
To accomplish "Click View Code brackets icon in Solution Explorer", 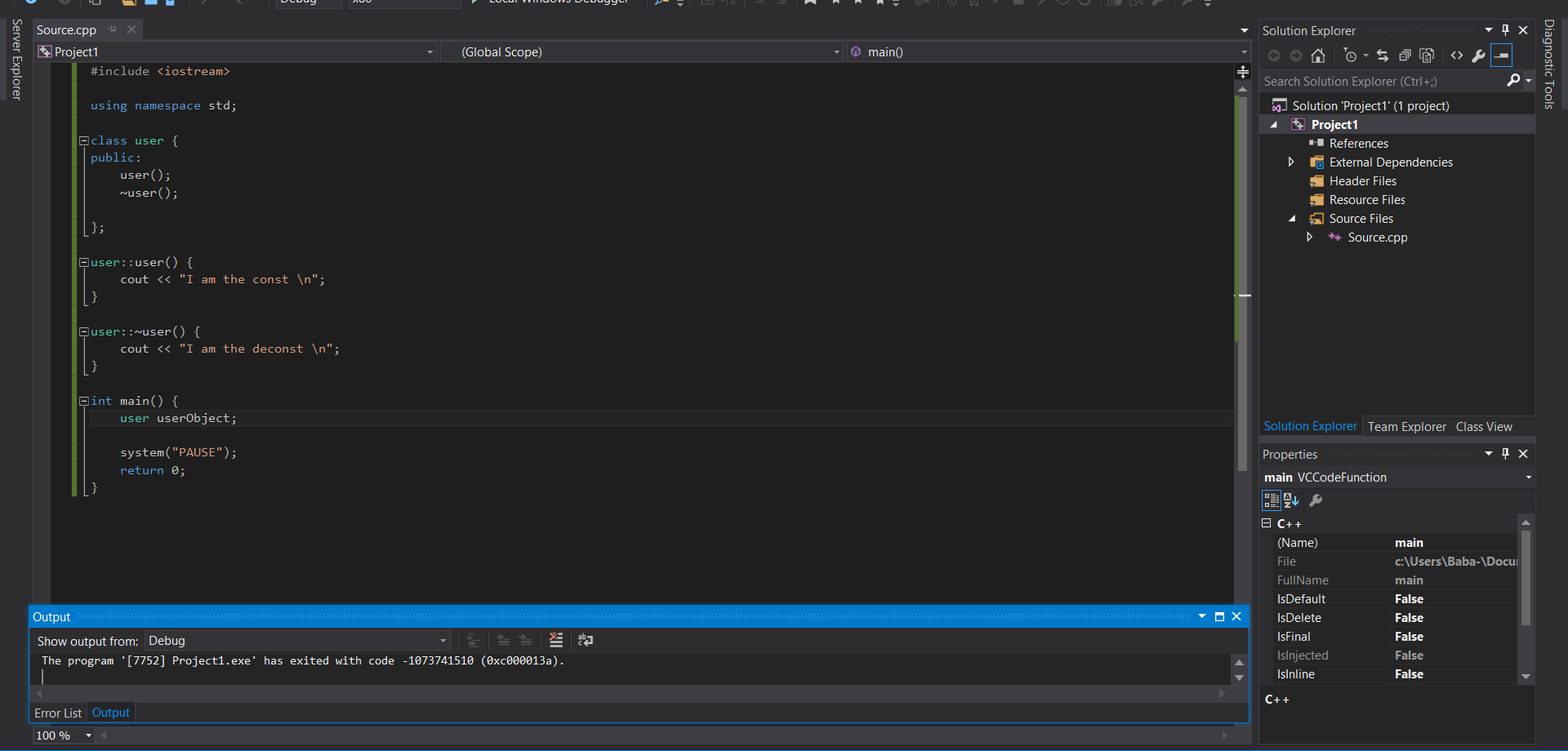I will [1457, 56].
